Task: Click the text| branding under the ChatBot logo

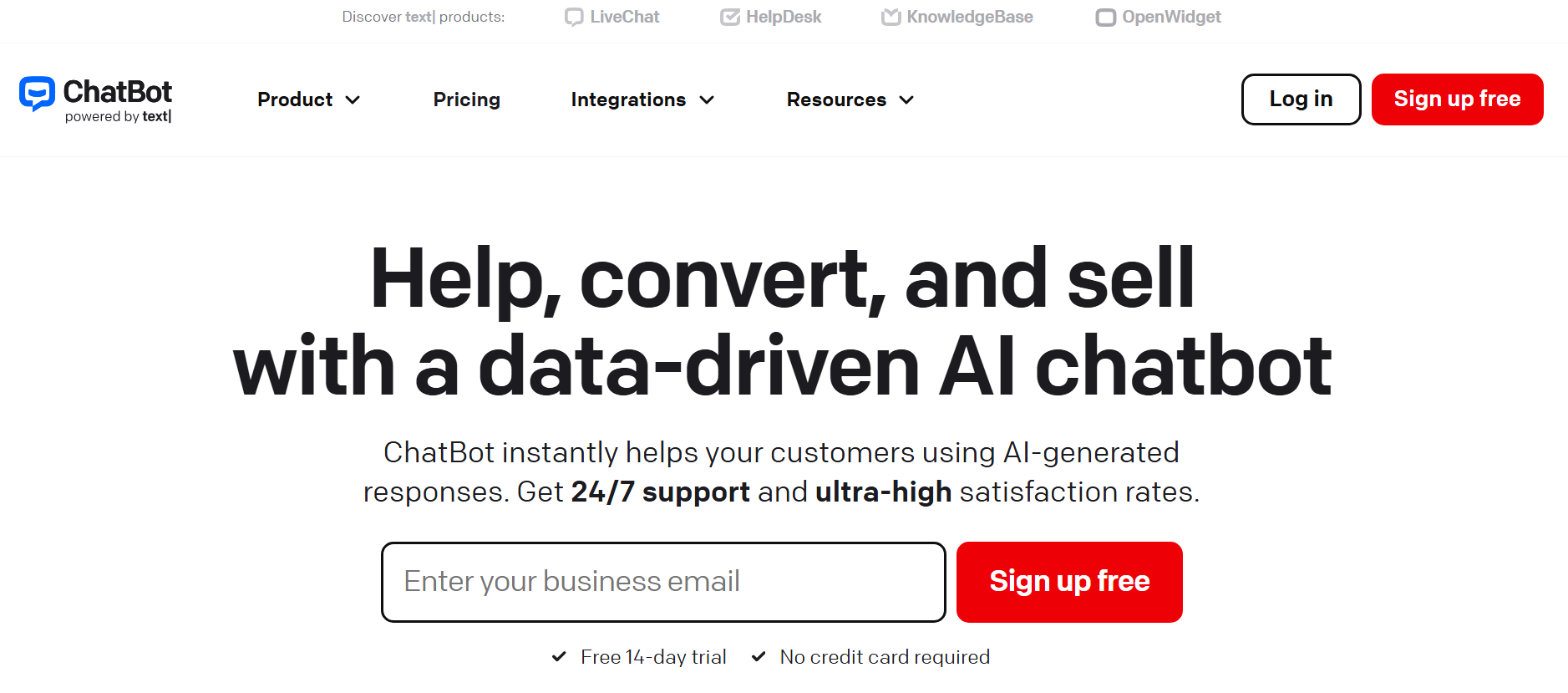Action: [155, 118]
